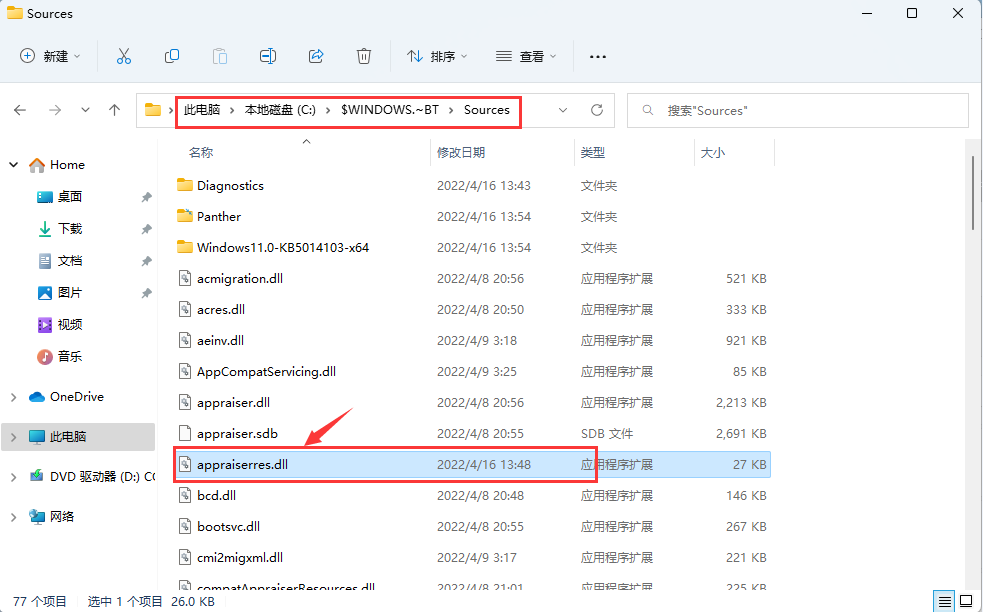Open the 查看 (View) dropdown
The width and height of the screenshot is (983, 612).
526,56
